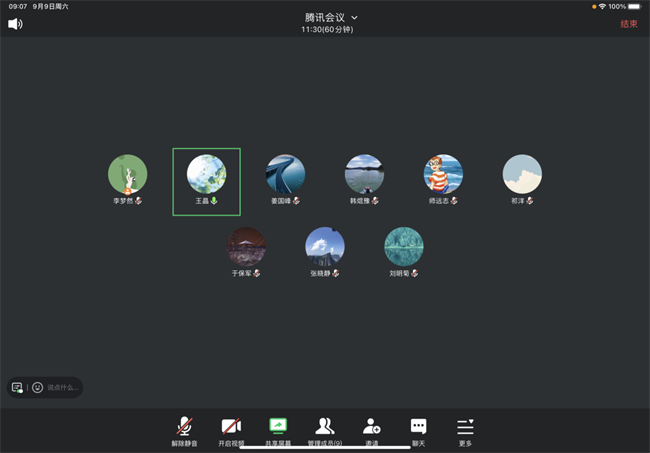The height and width of the screenshot is (453, 650).
Task: Click muted mic icon next to 韩煜豫
Action: 375,201
